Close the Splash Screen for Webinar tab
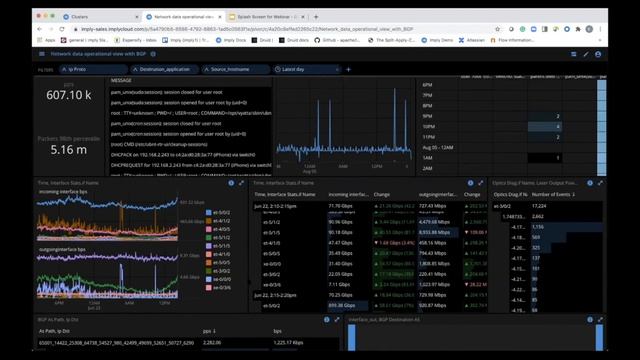The image size is (640, 360). pos(303,17)
